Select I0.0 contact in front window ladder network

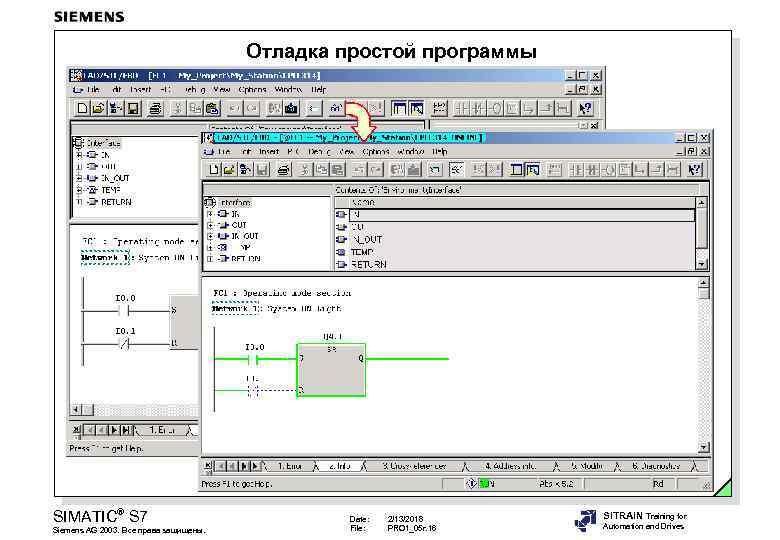point(255,359)
